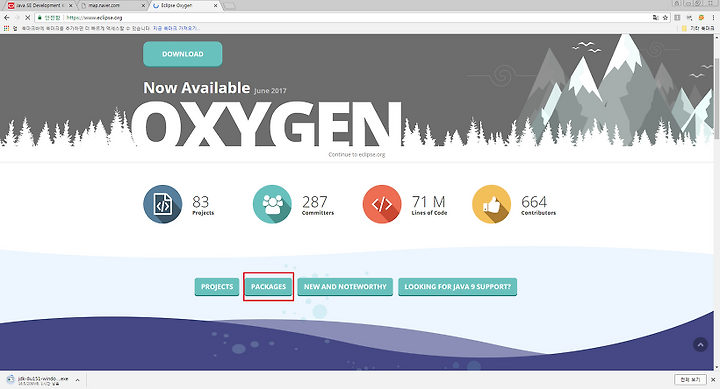Click the translate page icon in address bar

[x=655, y=17]
